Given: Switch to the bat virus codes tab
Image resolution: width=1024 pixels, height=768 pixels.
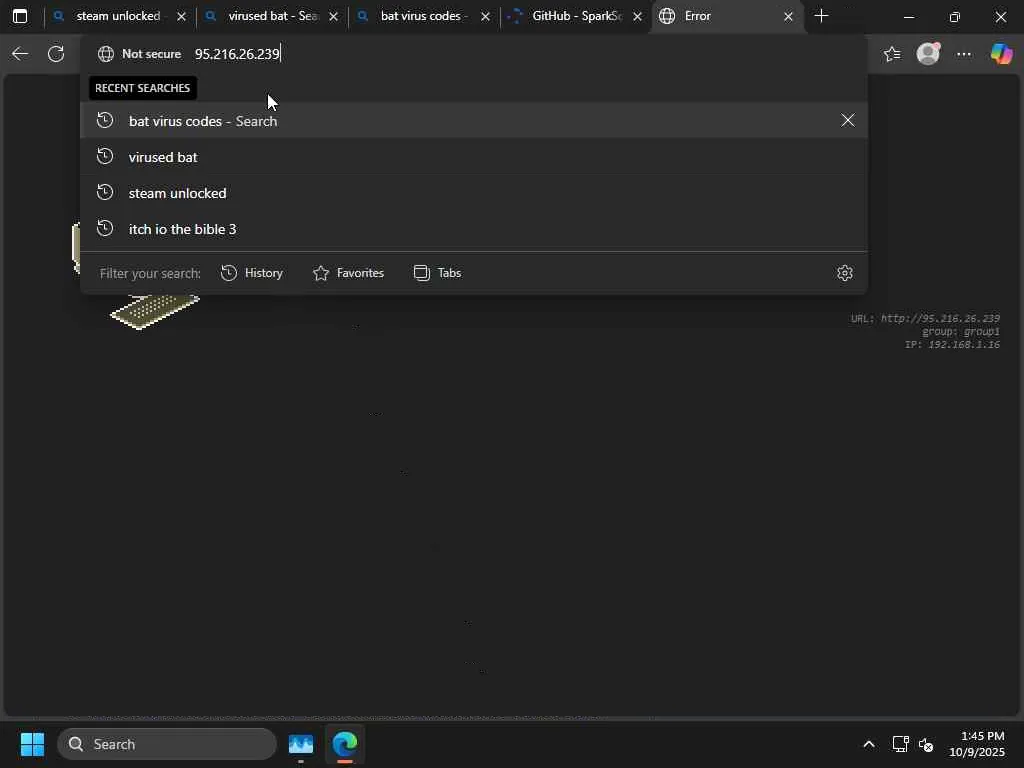Looking at the screenshot, I should pos(423,16).
